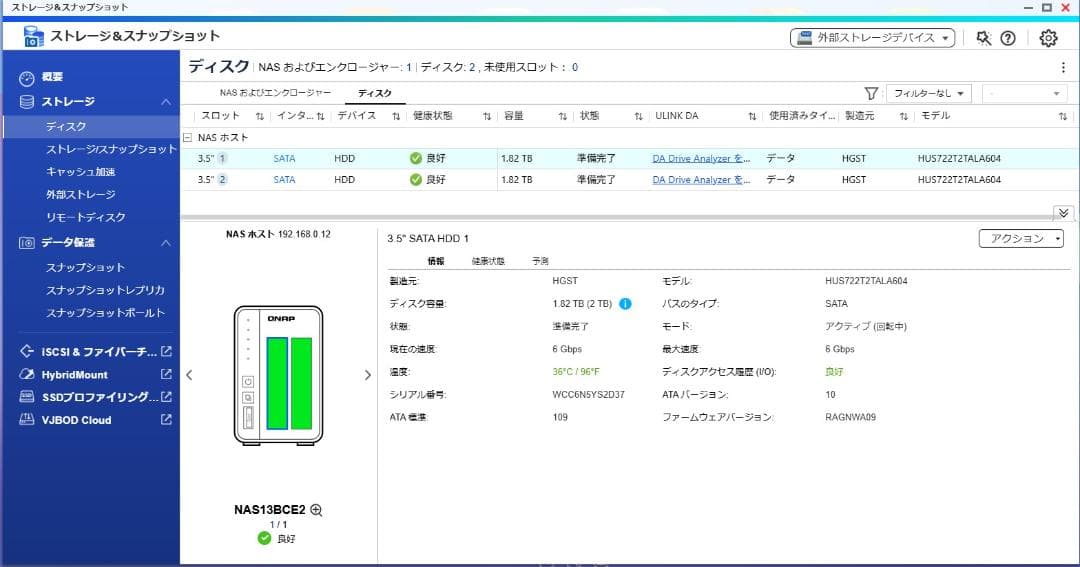Open VJBOD Cloud external-link arrow icon
This screenshot has height=567, width=1080.
pyautogui.click(x=166, y=419)
